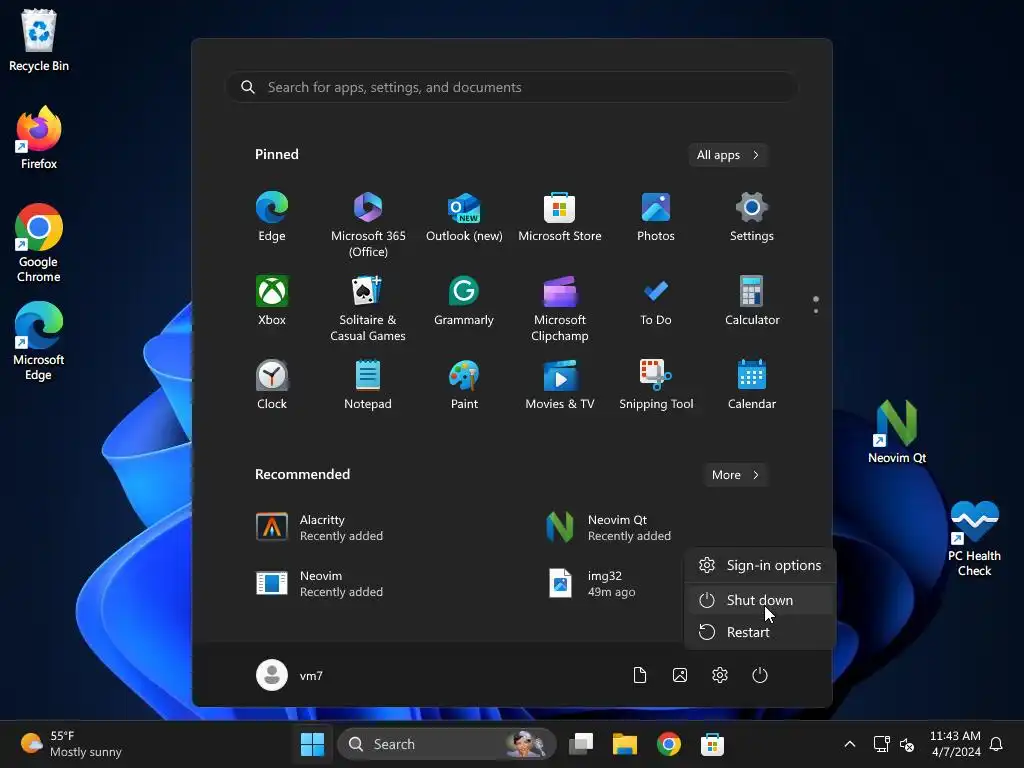The image size is (1024, 768).
Task: Click the Power button icon
Action: [760, 675]
